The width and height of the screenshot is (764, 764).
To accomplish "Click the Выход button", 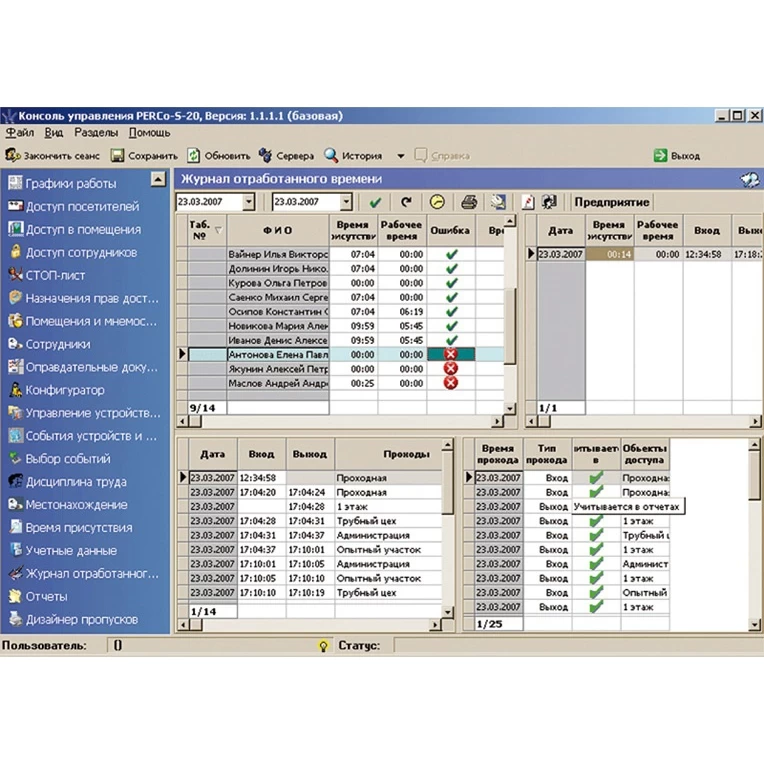I will click(677, 156).
